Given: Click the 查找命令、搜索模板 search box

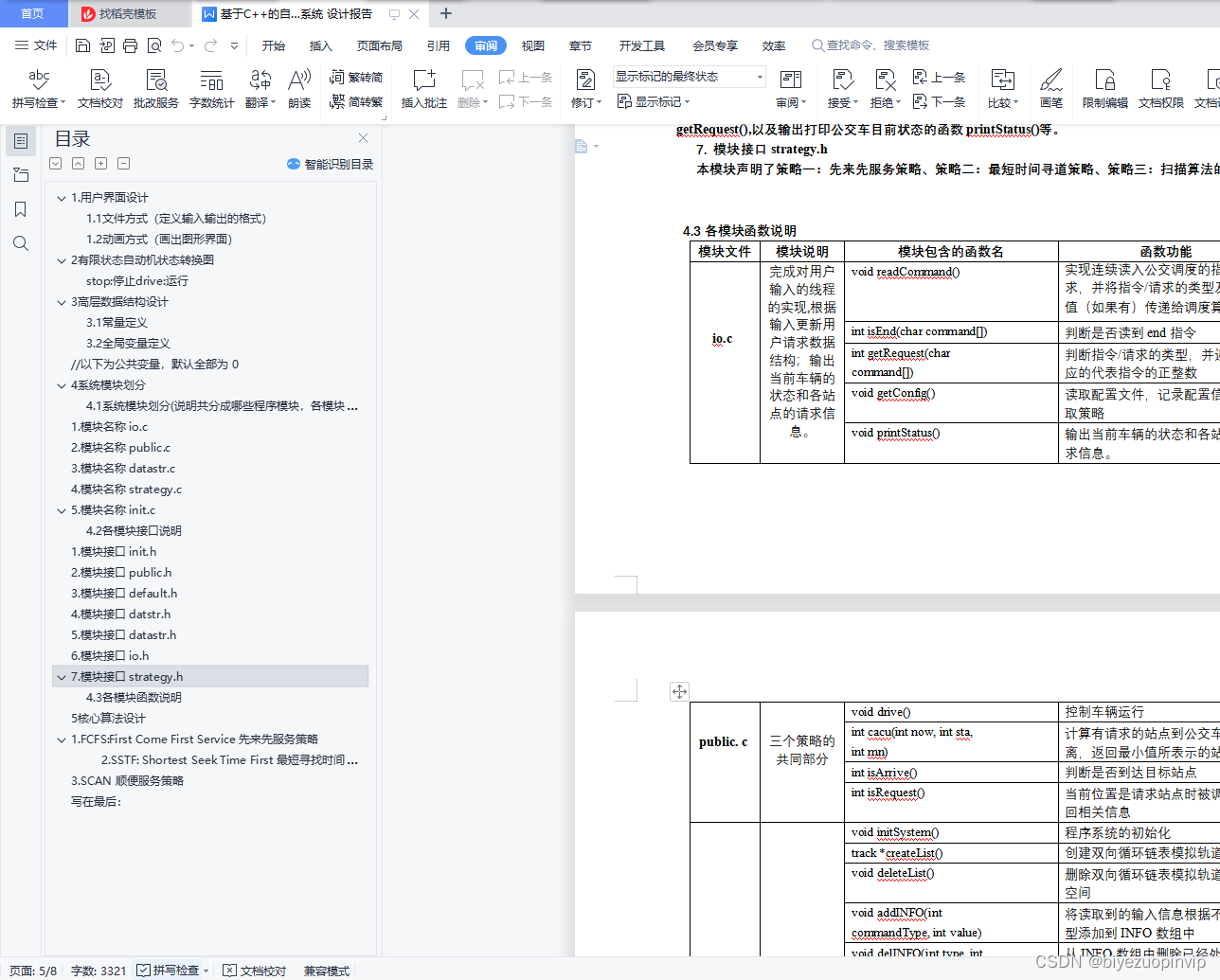Looking at the screenshot, I should [870, 45].
